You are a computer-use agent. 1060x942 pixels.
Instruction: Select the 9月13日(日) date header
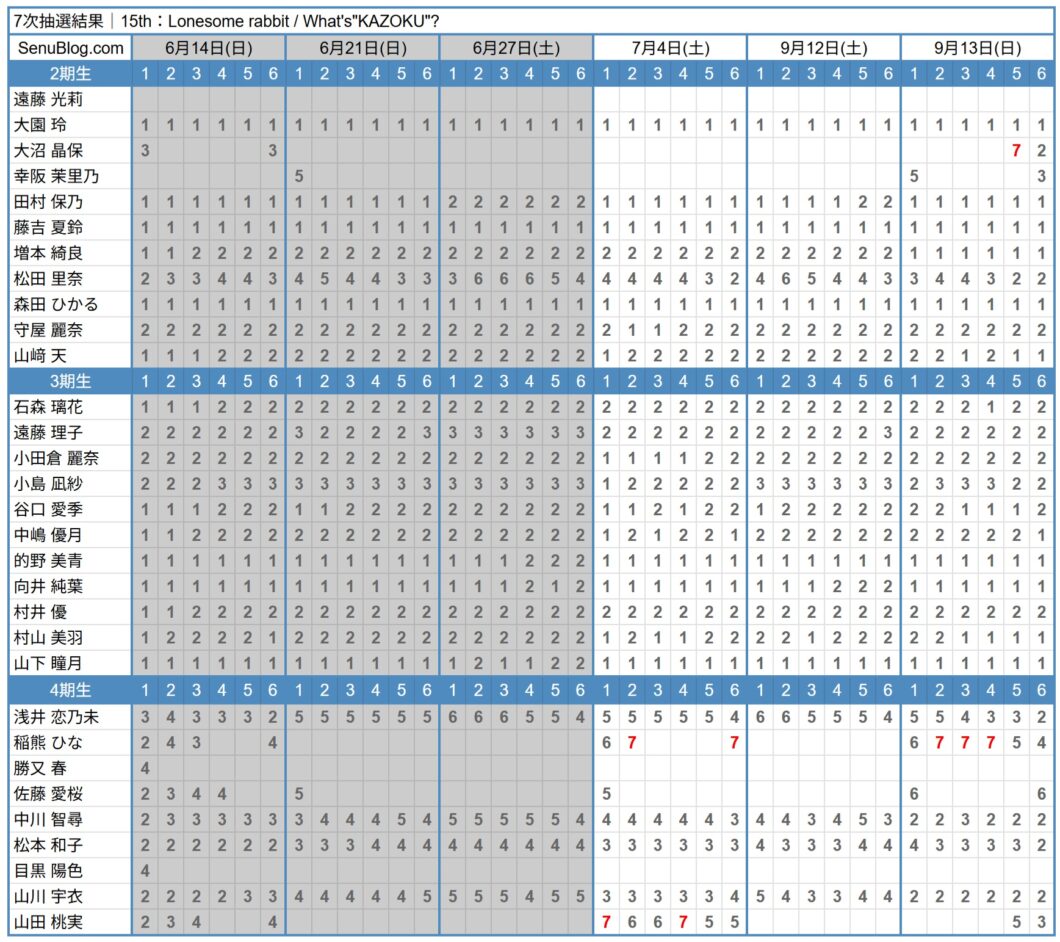point(977,48)
